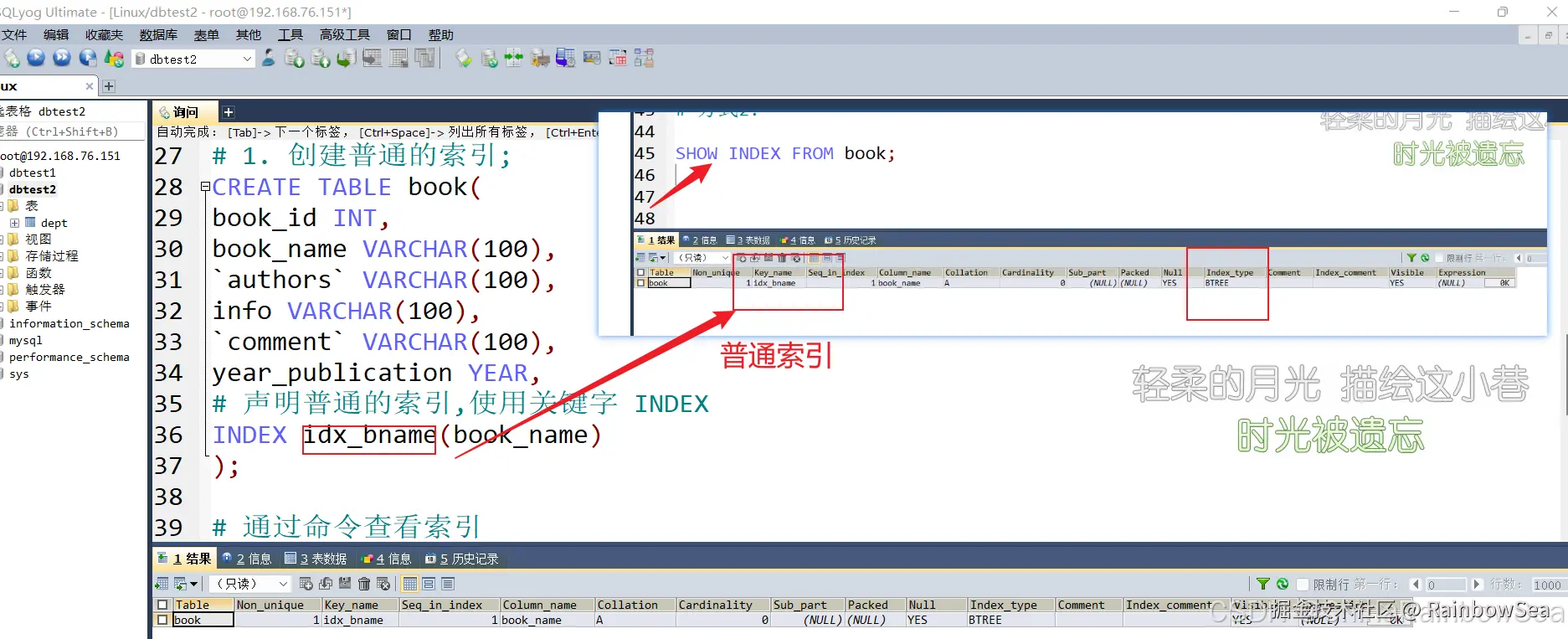
Task: Switch to text view icon
Action: click(x=448, y=584)
